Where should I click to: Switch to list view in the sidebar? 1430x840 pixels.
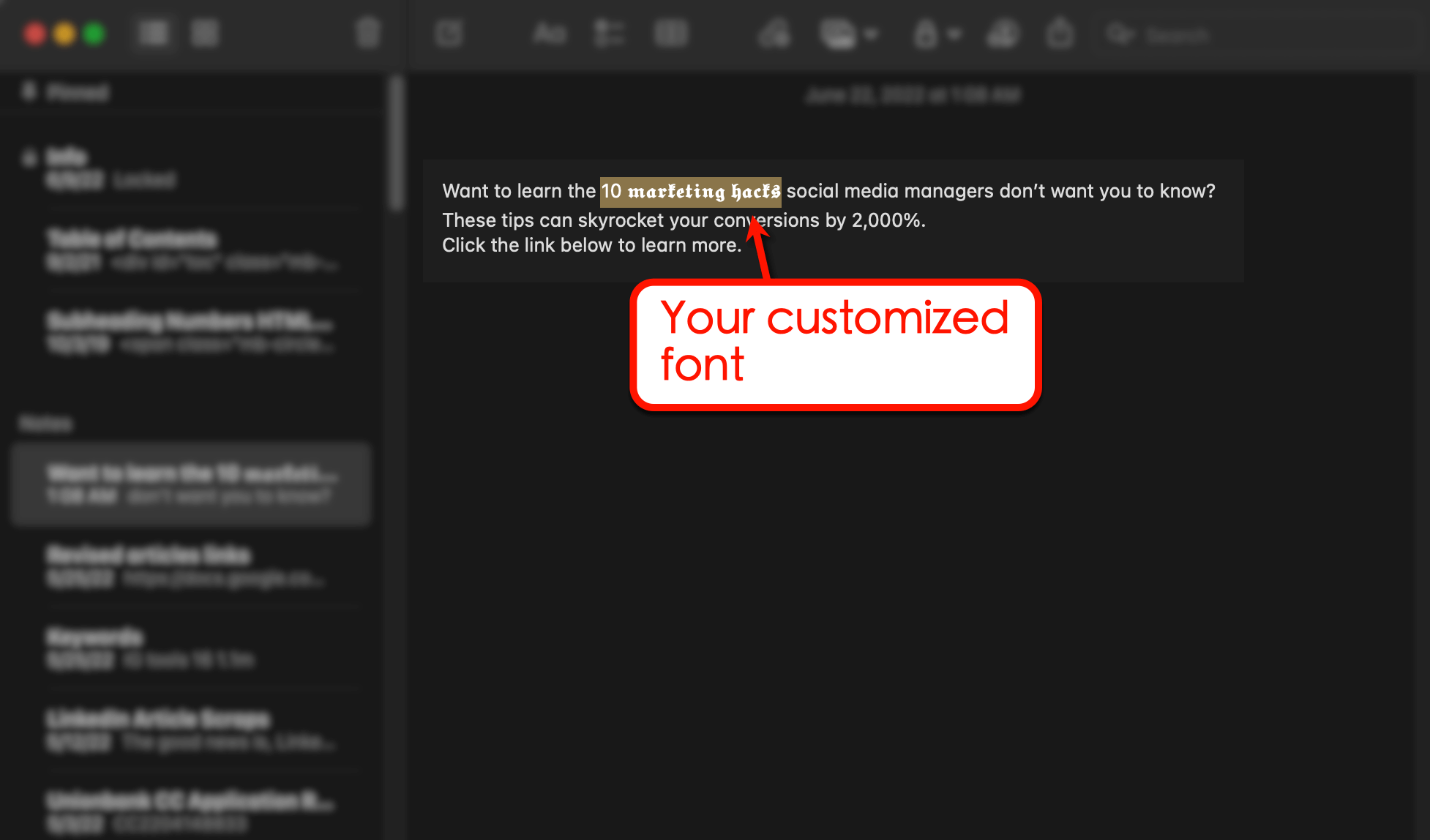click(x=154, y=34)
